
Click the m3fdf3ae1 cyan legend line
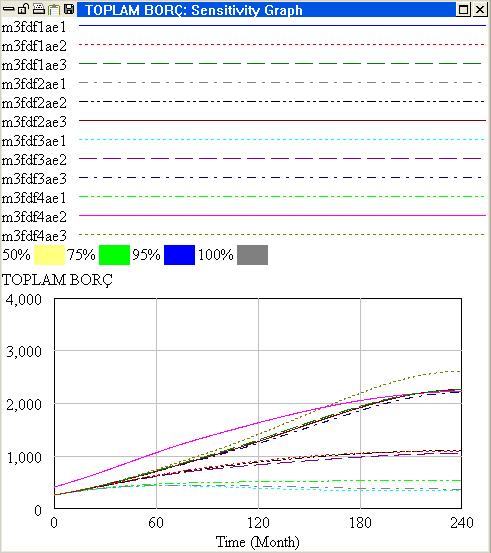(282, 139)
